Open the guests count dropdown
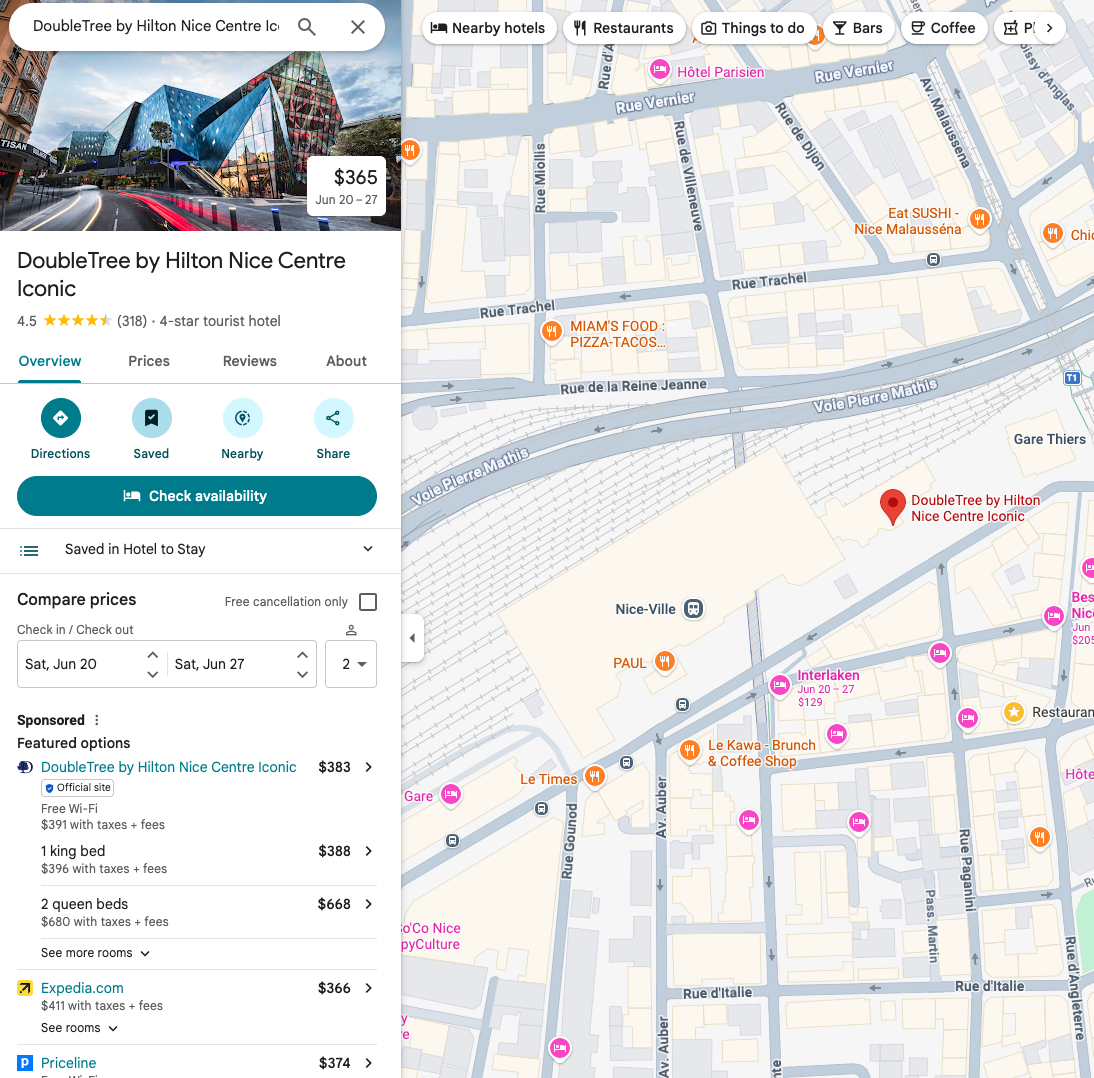The width and height of the screenshot is (1094, 1078). tap(351, 664)
